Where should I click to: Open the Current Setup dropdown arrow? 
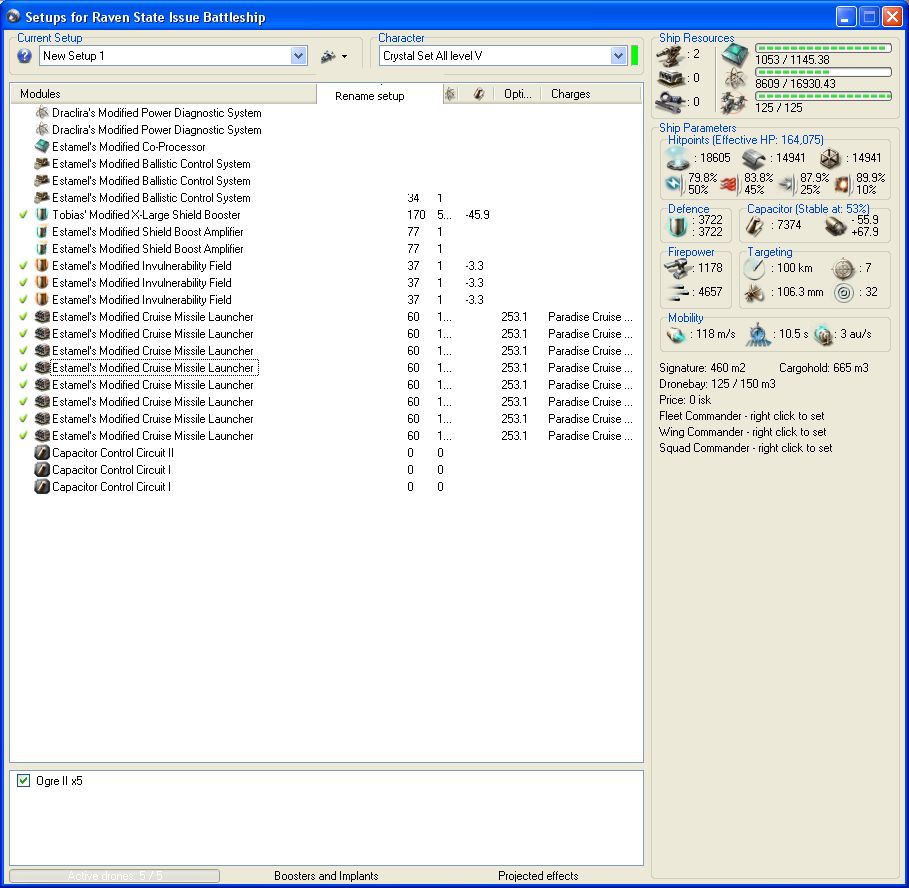tap(298, 56)
